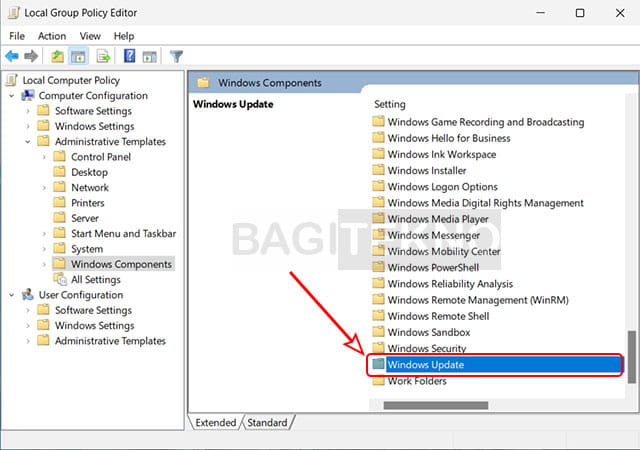
Task: Select Windows Game Recording and Broadcasting
Action: click(486, 122)
